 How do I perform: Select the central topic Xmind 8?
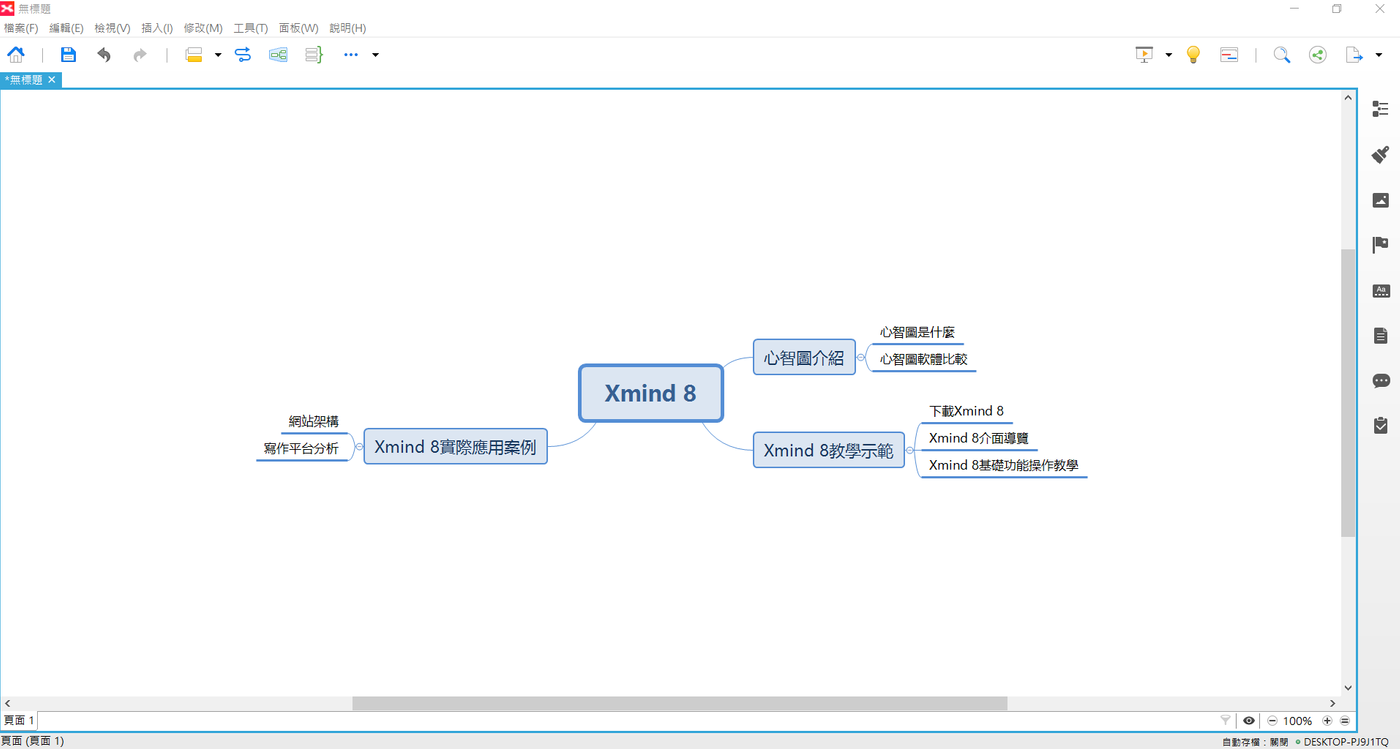(x=651, y=393)
